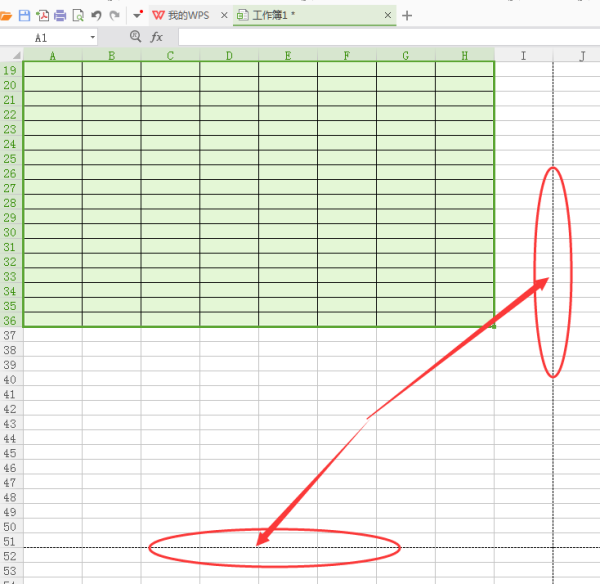This screenshot has height=584, width=600.
Task: Open Print Preview icon
Action: (x=78, y=16)
